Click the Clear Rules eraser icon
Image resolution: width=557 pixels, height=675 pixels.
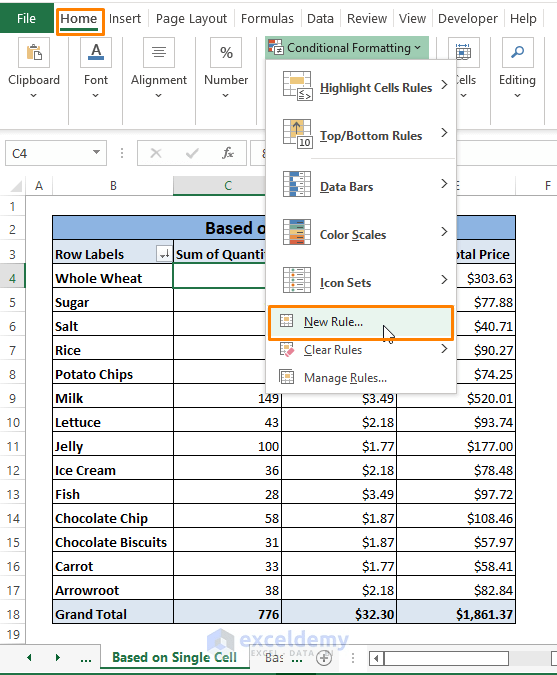(287, 350)
